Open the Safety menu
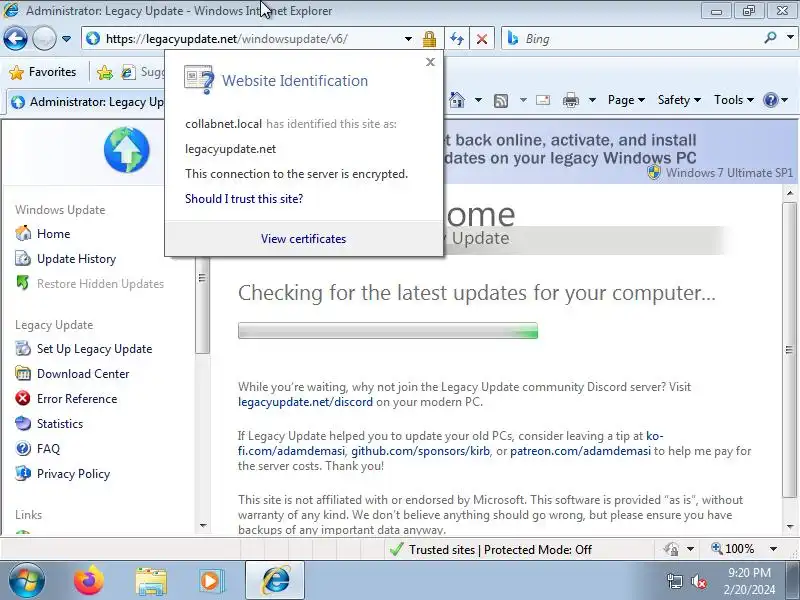 [679, 100]
